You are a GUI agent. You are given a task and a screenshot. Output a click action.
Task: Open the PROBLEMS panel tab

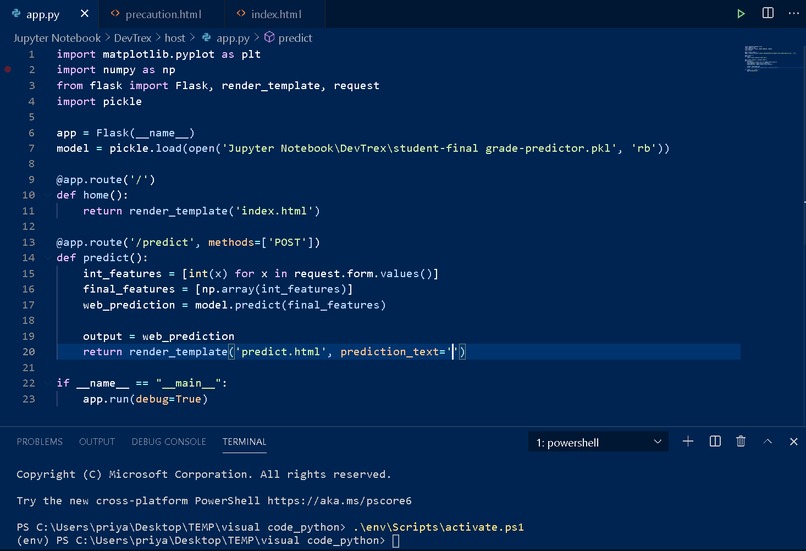40,442
